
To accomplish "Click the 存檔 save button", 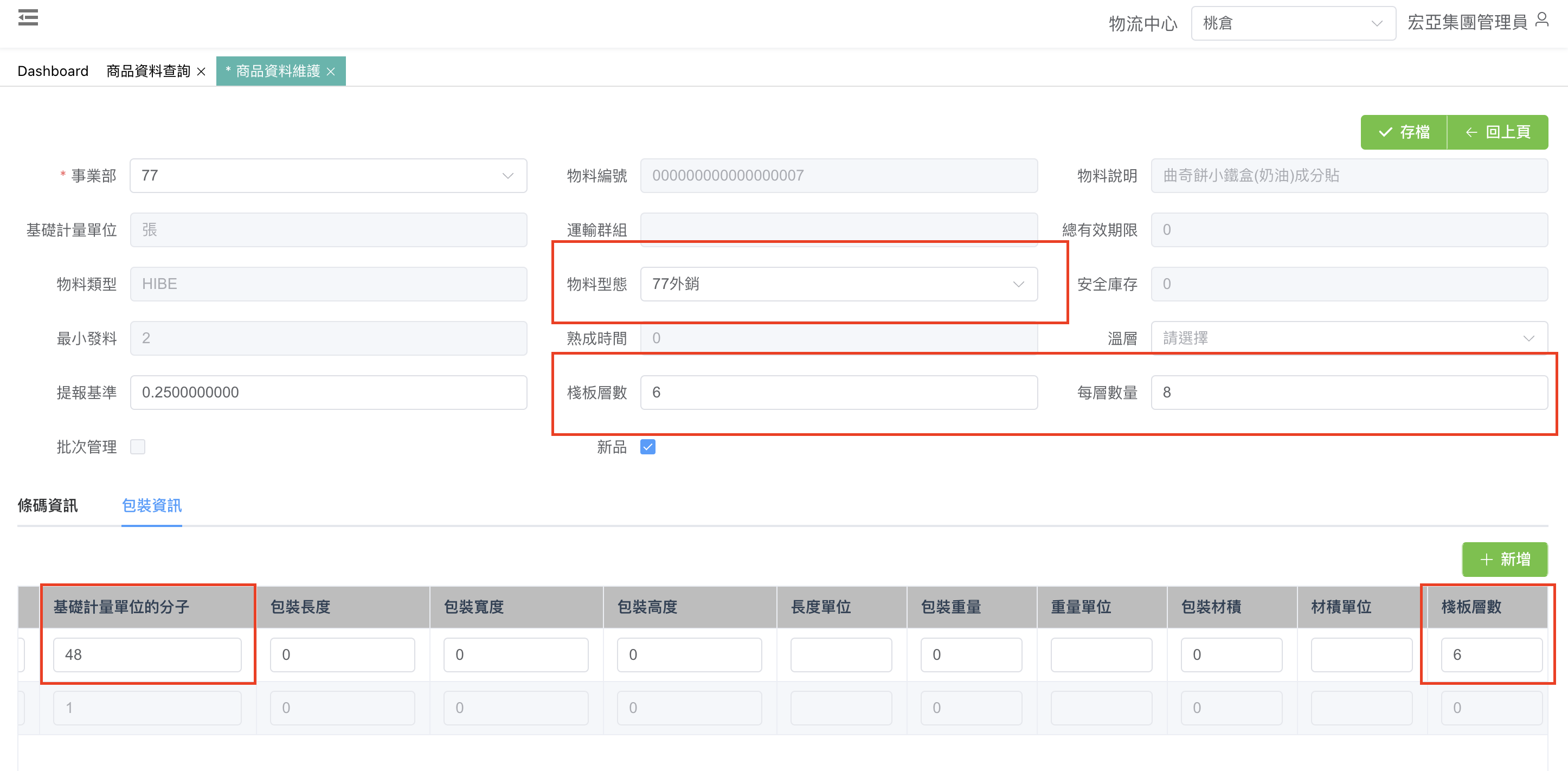I will [1404, 132].
